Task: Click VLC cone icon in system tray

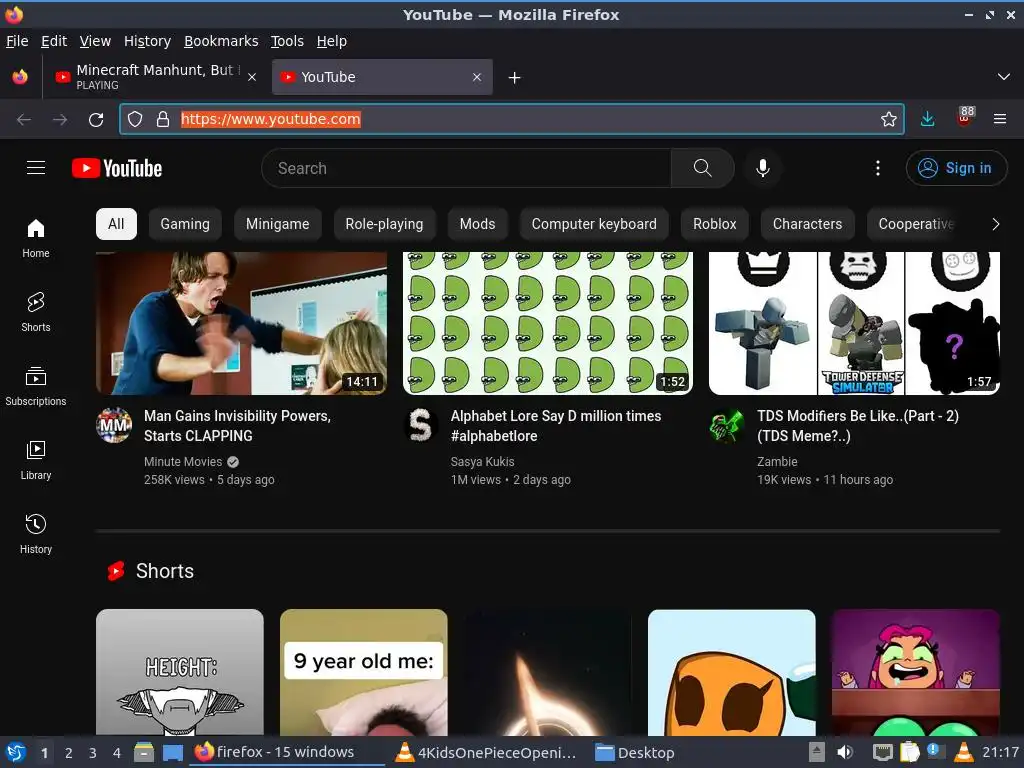Action: [x=963, y=752]
